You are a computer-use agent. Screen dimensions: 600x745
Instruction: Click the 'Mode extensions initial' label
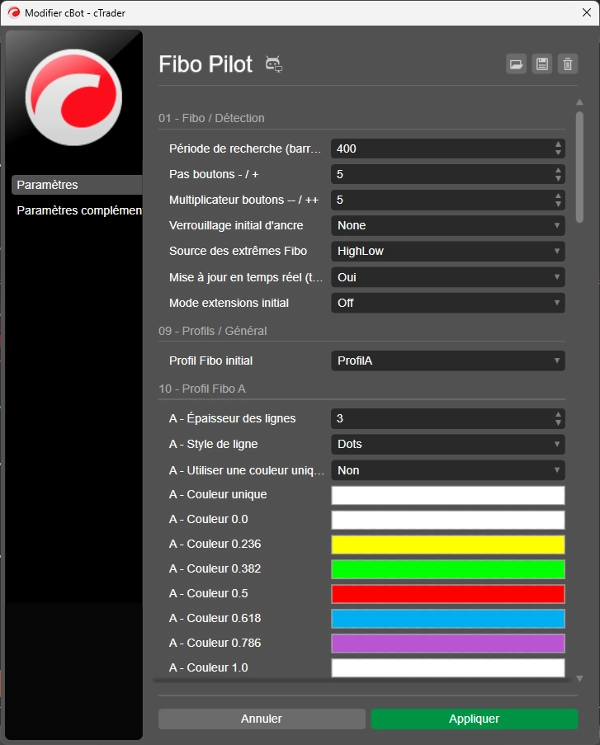229,303
